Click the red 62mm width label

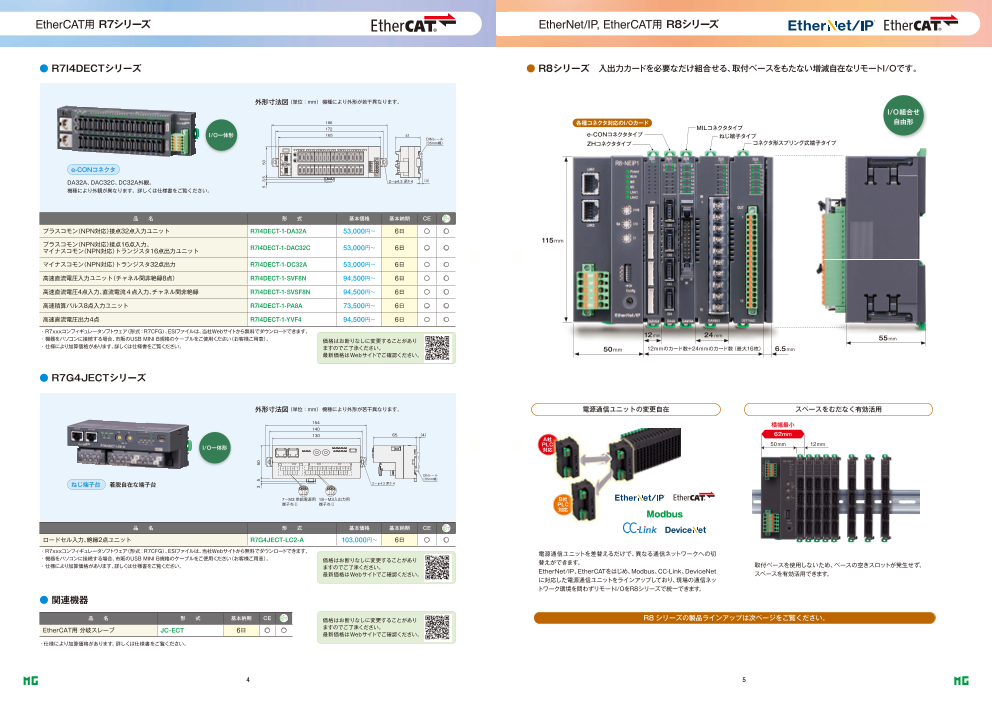(783, 434)
